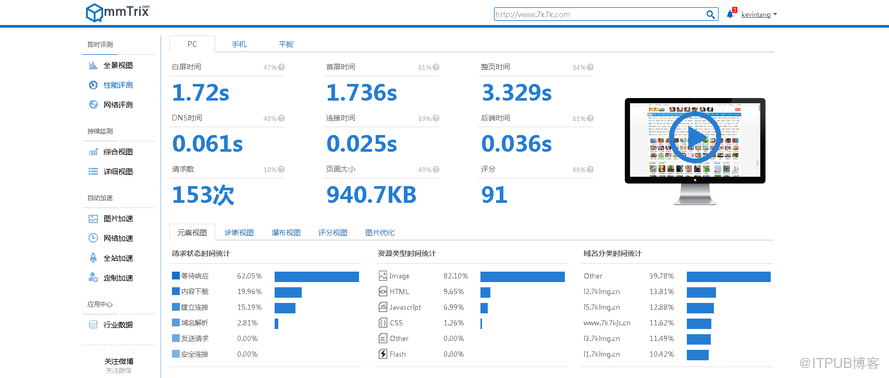Image resolution: width=889 pixels, height=378 pixels.
Task: Switch to the PC tab
Action: (192, 44)
